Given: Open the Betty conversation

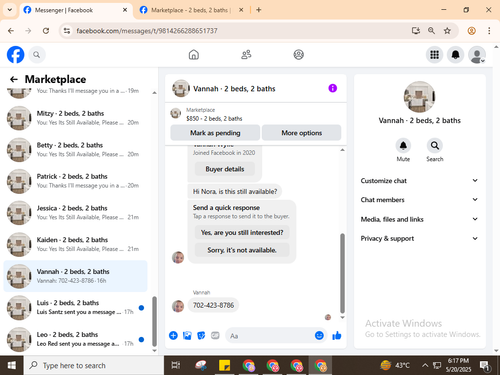Looking at the screenshot, I should [76, 150].
